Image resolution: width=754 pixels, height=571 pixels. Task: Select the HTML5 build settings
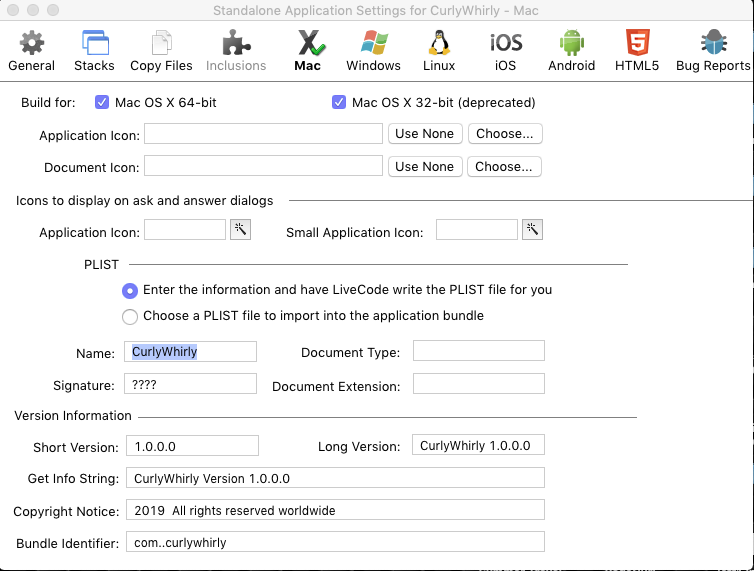coord(637,50)
